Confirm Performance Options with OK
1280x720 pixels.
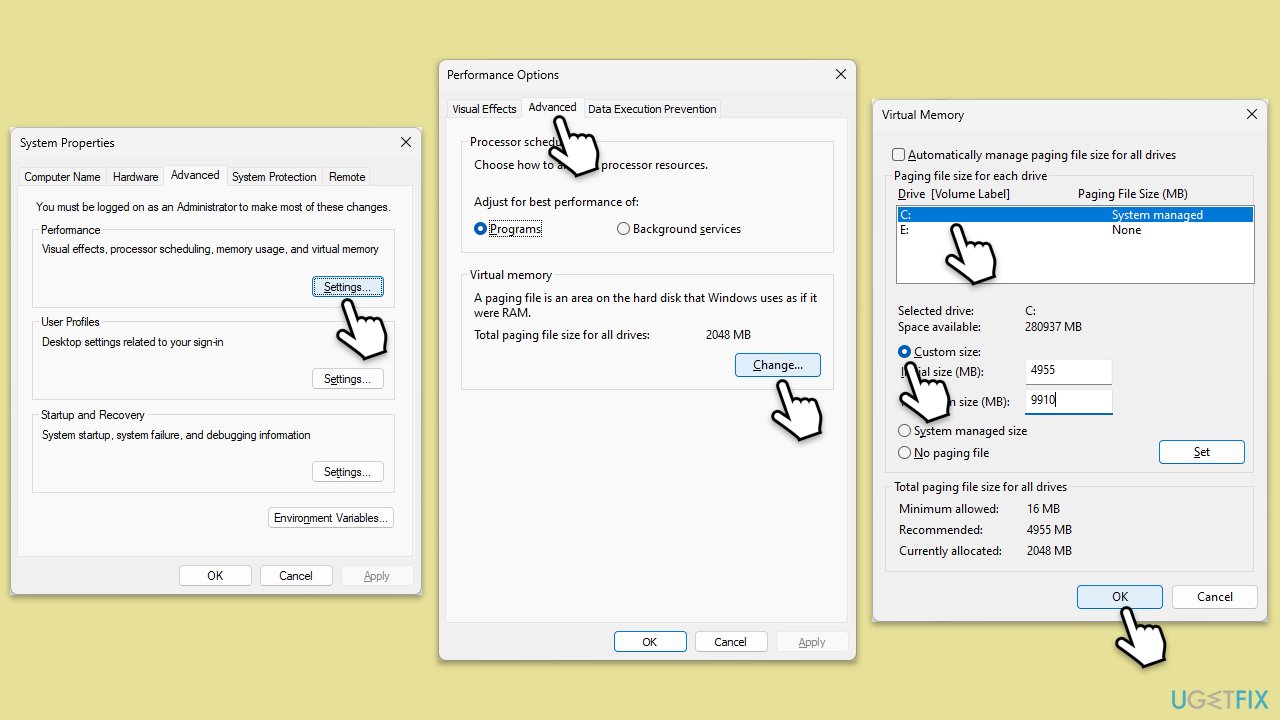[x=650, y=642]
